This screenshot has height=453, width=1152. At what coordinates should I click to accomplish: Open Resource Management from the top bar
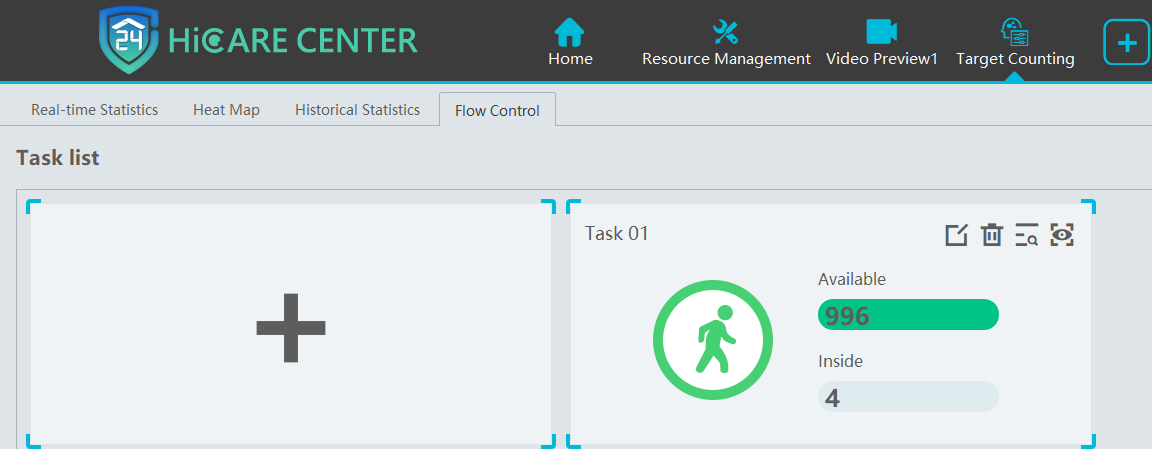point(725,33)
